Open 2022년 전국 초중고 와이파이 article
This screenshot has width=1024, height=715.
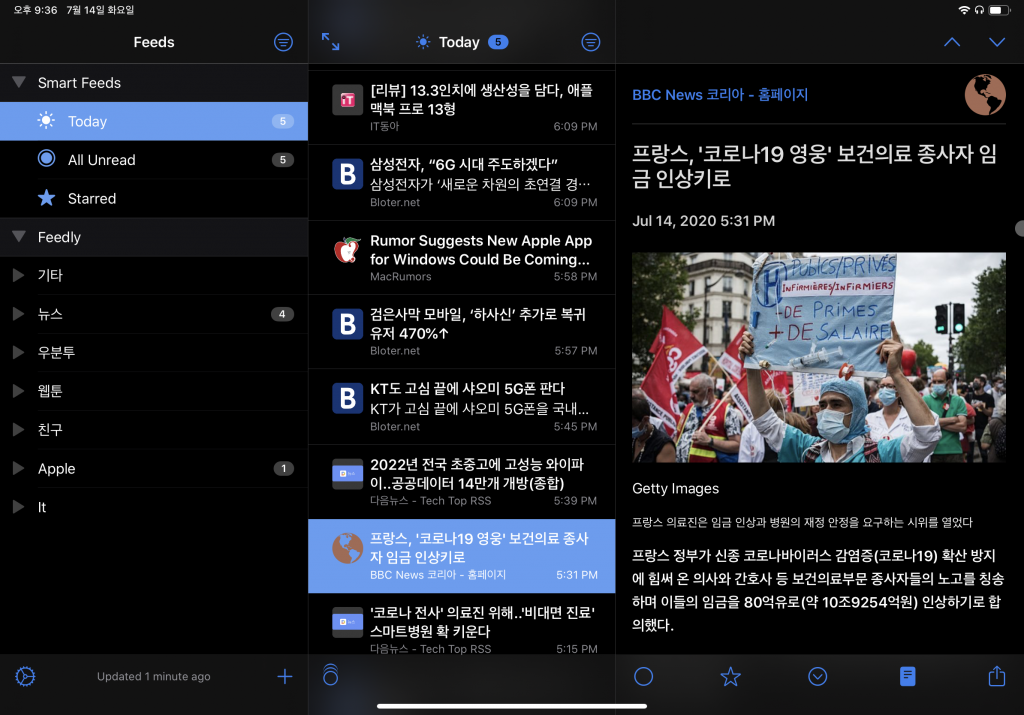click(x=462, y=482)
